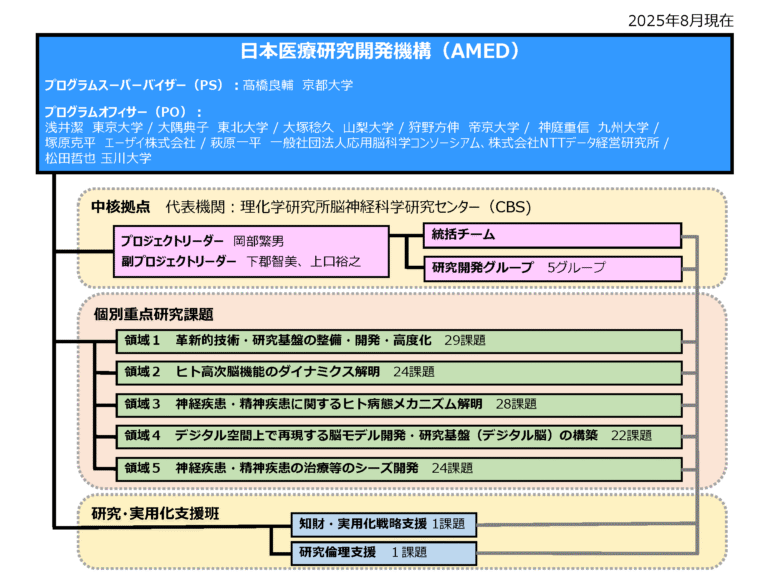768x576 pixels.
Task: Click the name 塚原克平 エーザイ株式会社
Action: click(x=120, y=143)
